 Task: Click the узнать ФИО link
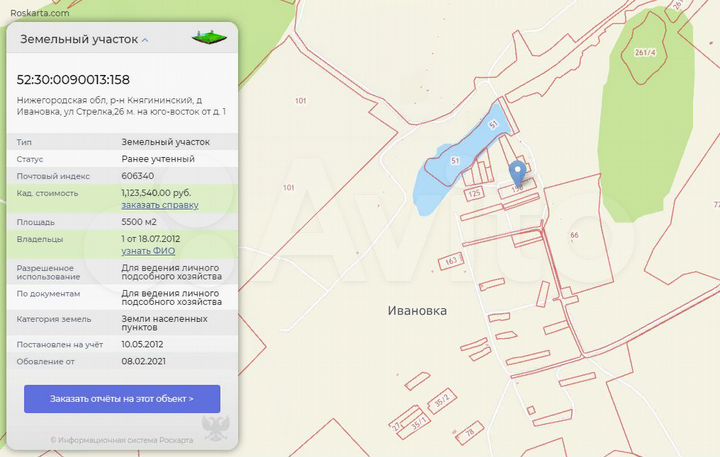pos(148,251)
